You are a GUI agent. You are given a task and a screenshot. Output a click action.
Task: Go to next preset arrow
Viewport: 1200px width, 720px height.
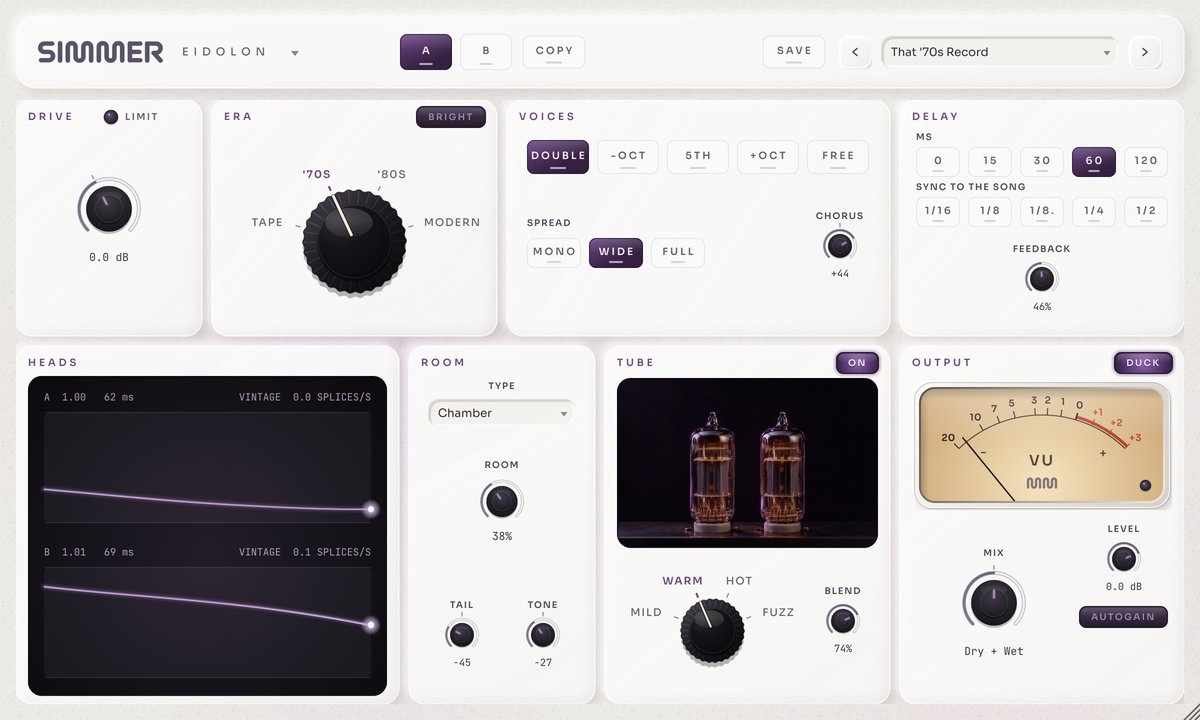click(1144, 52)
